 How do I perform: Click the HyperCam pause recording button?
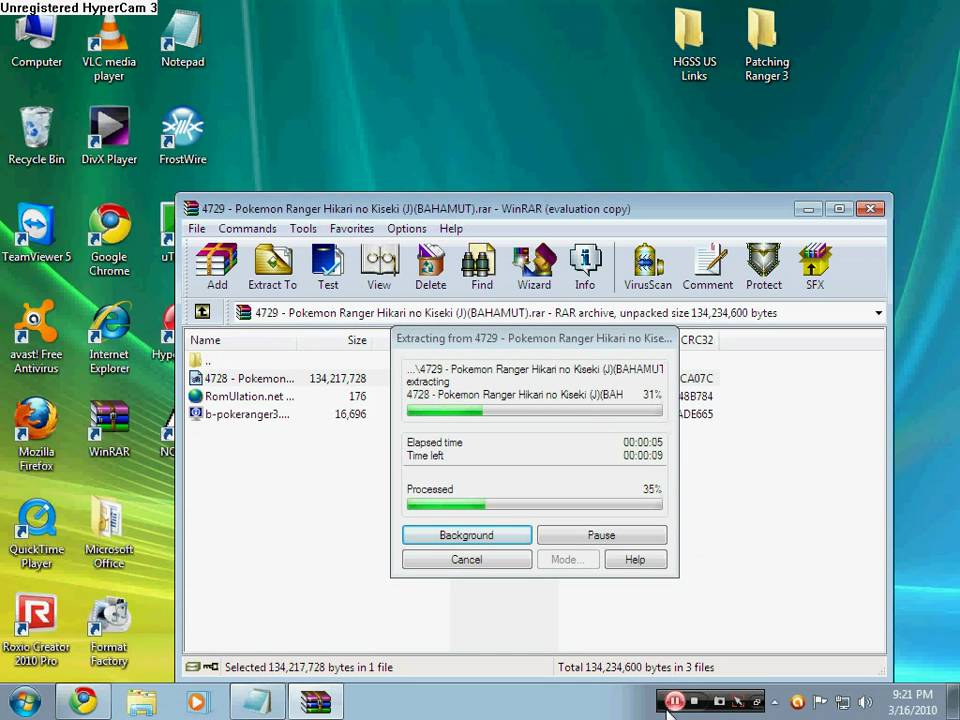pos(674,701)
